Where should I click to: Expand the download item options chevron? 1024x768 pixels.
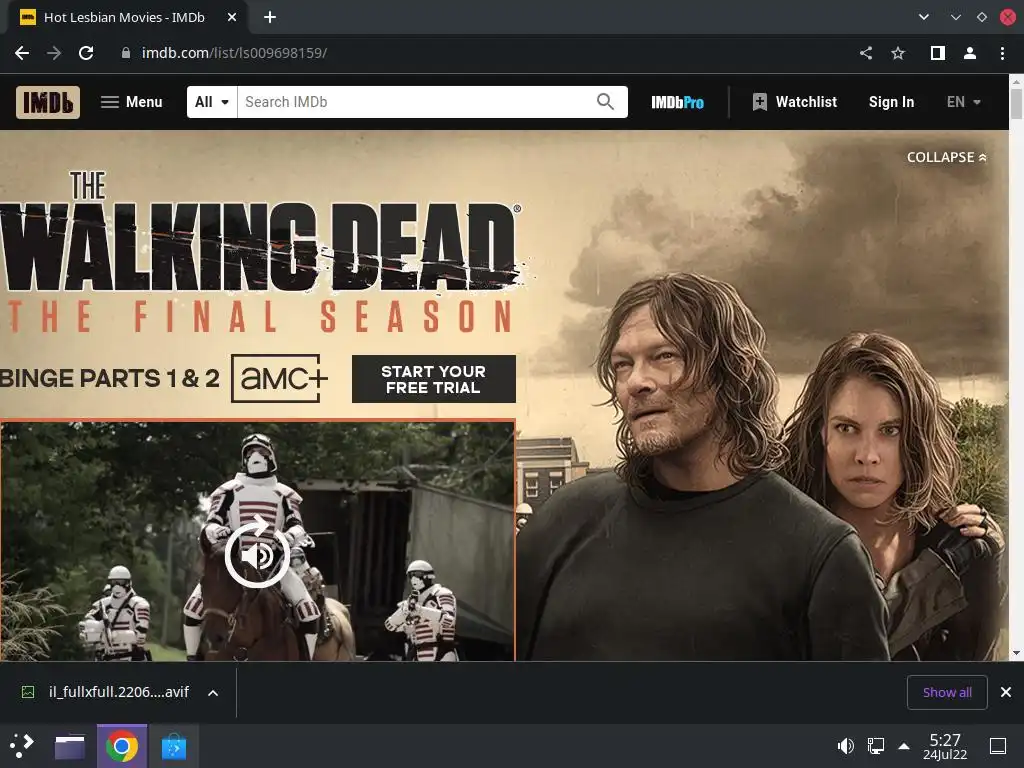coord(213,693)
